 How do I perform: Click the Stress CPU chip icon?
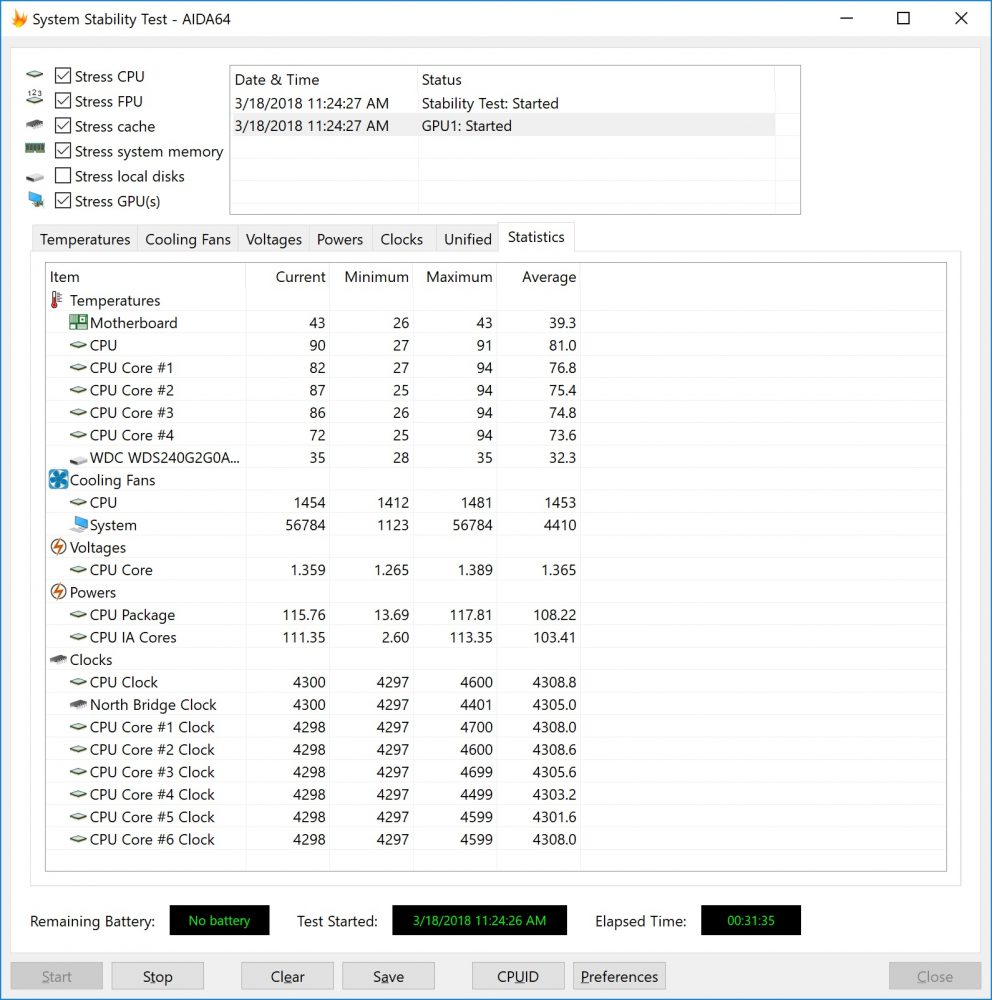(34, 75)
